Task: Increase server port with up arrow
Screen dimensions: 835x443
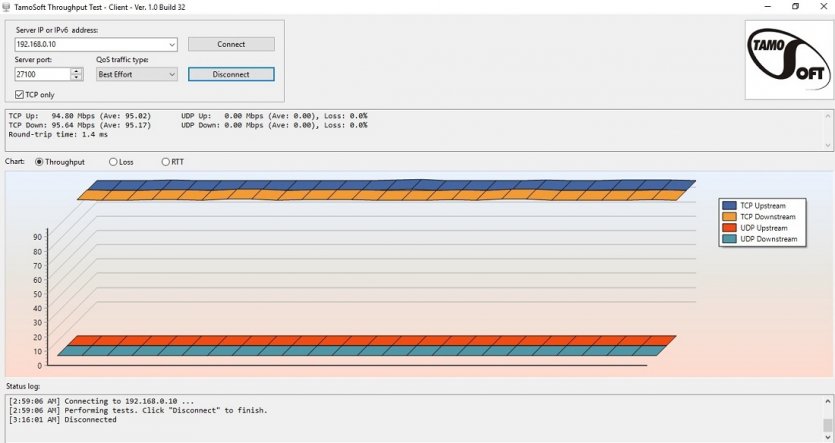Action: pos(77,71)
